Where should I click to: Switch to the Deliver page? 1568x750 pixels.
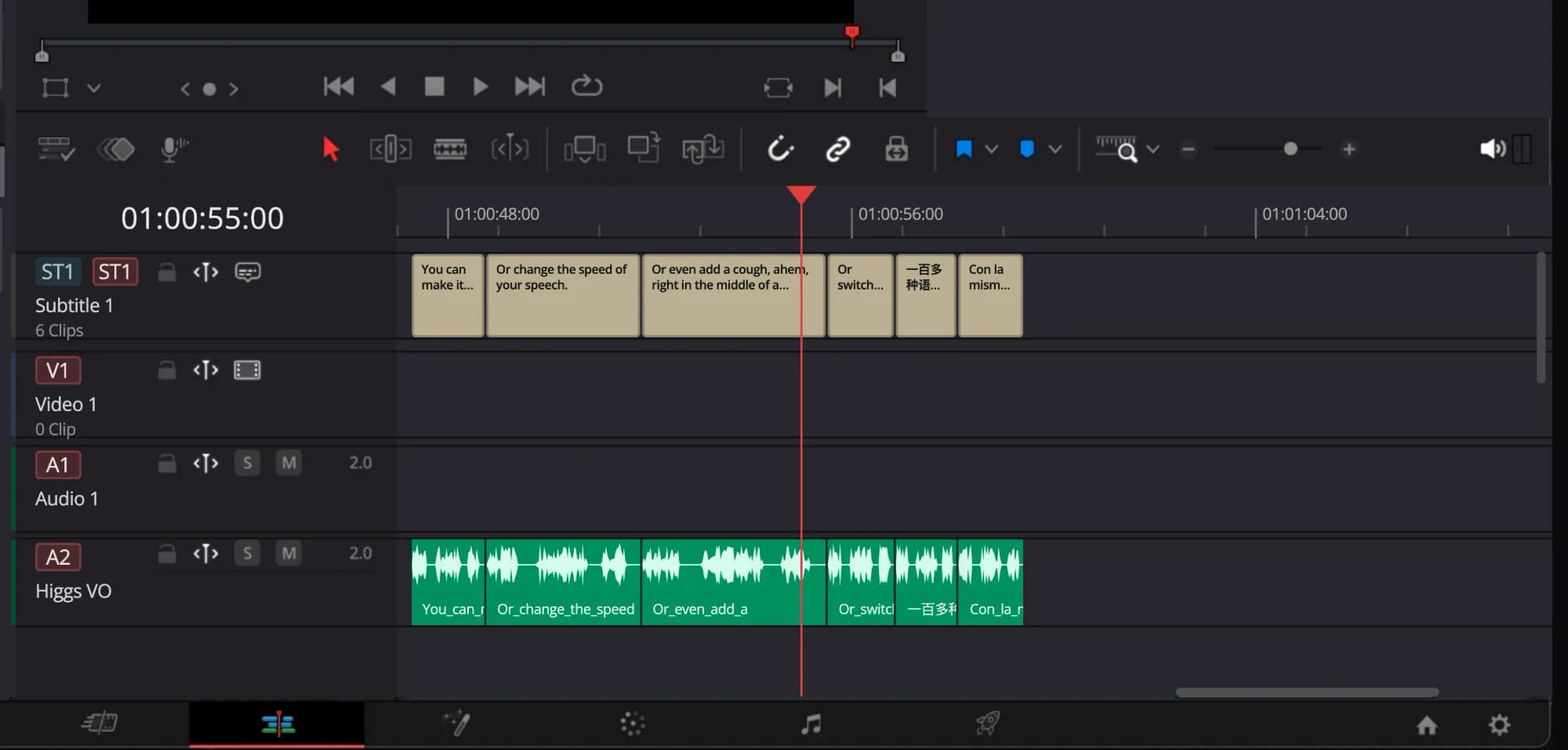coord(988,723)
